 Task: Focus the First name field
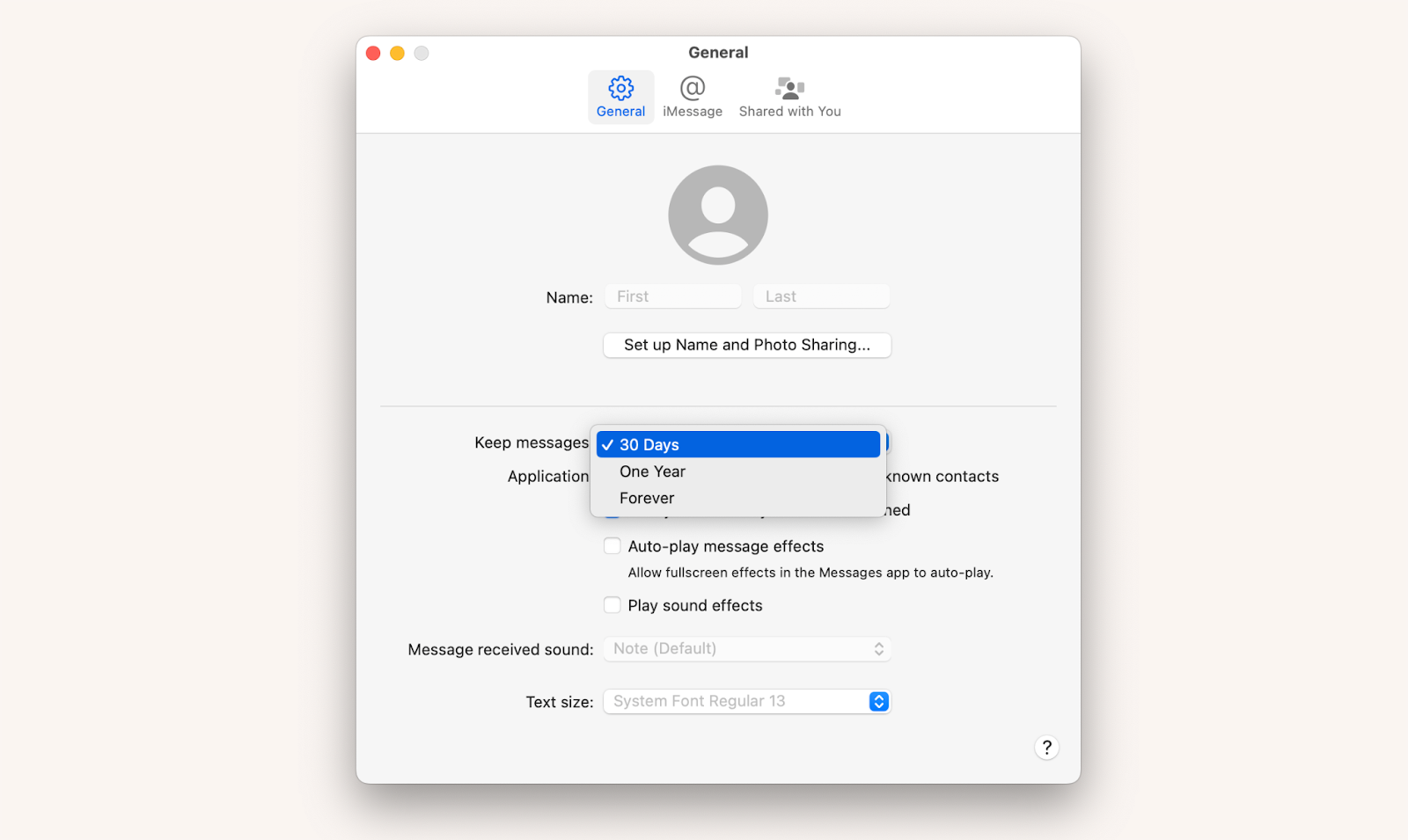(x=672, y=296)
